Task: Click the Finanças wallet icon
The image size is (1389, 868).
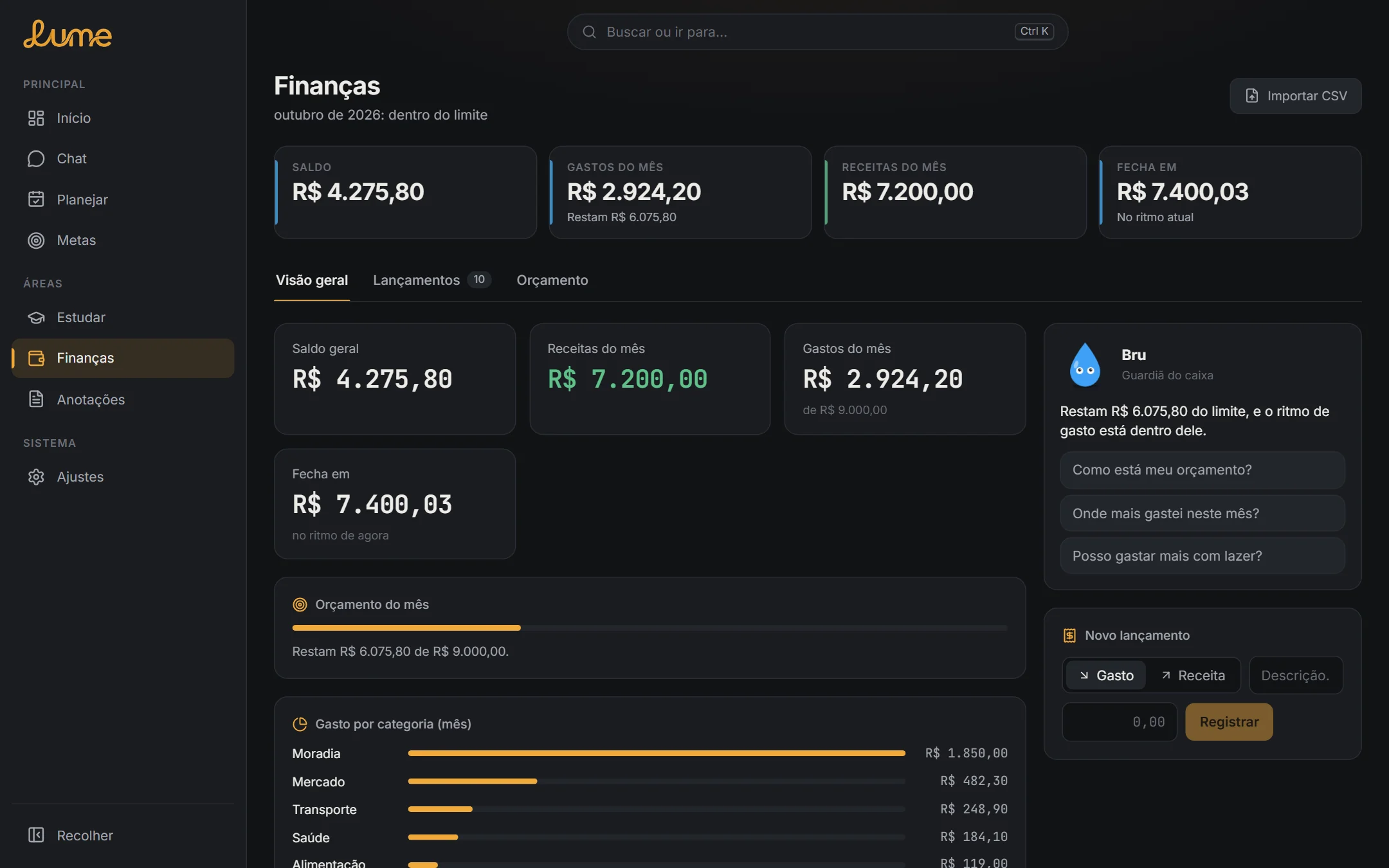Action: coord(36,358)
